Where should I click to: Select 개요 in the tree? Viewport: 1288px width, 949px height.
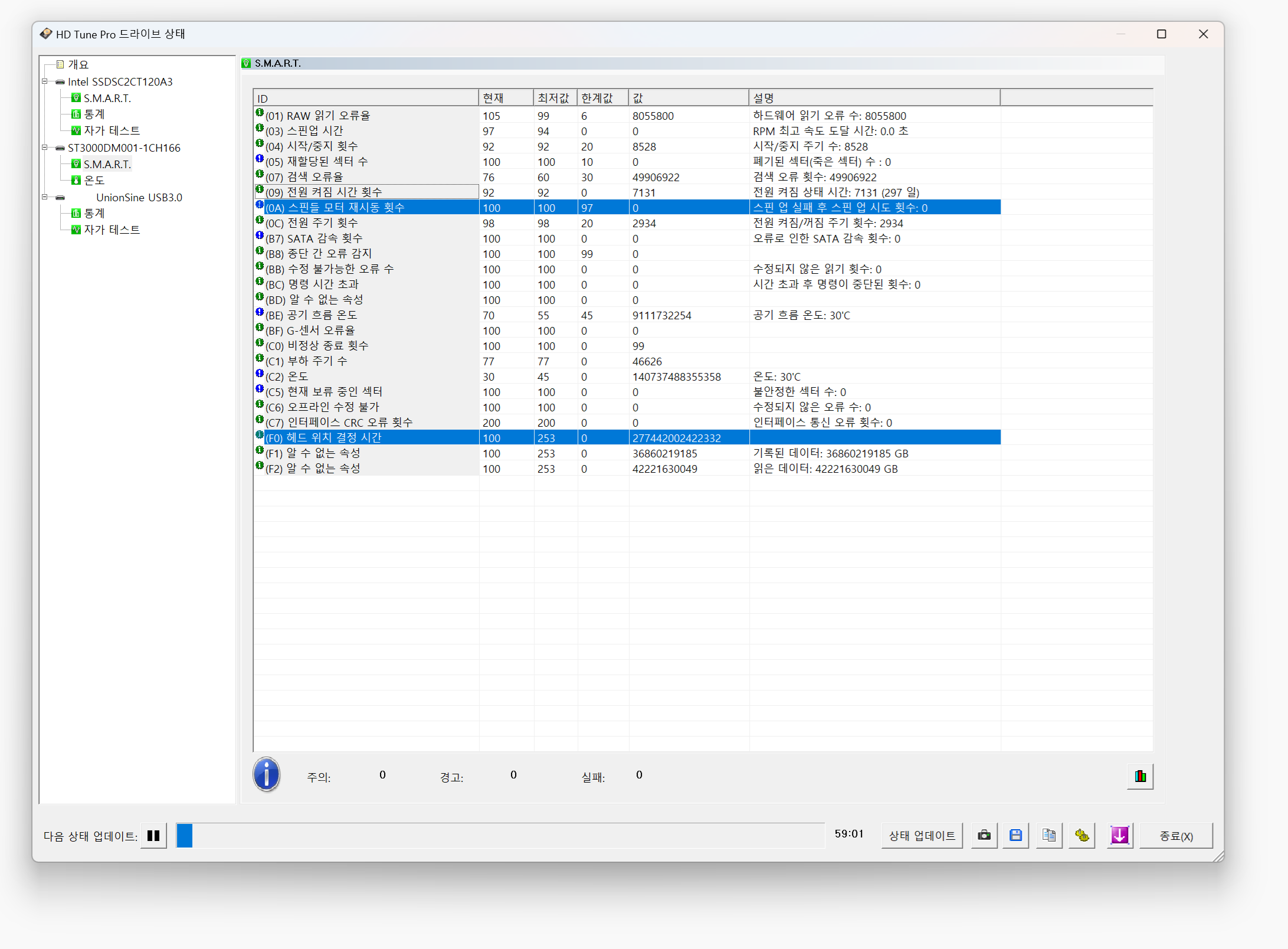[x=78, y=64]
